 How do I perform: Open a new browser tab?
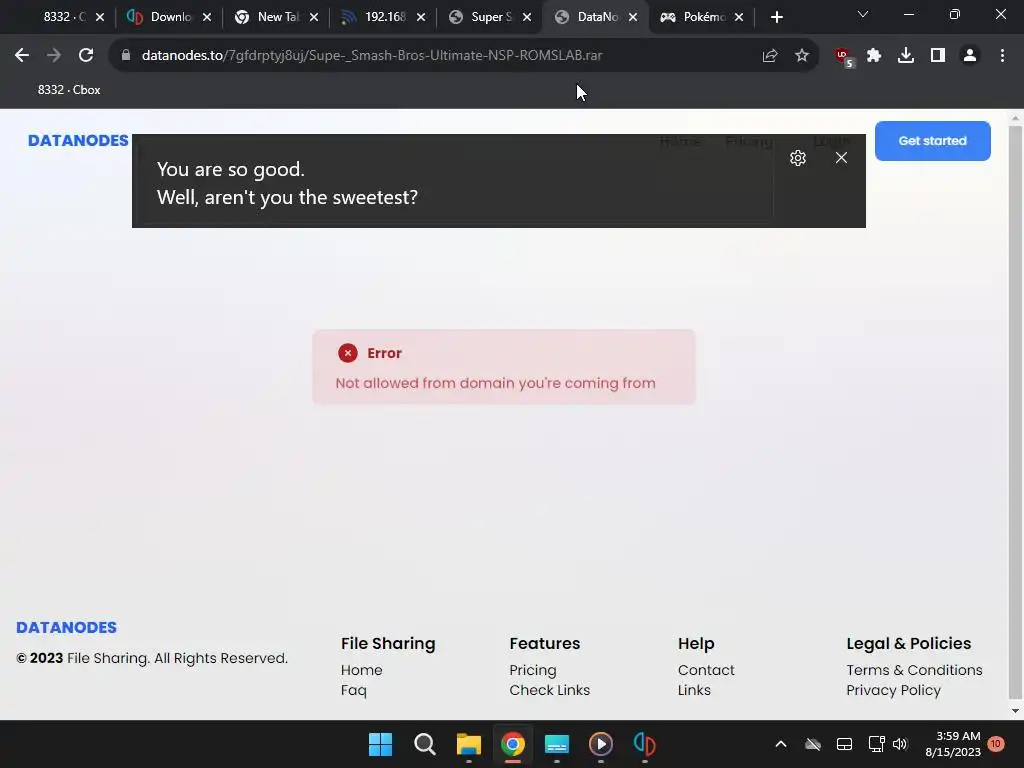coord(776,17)
